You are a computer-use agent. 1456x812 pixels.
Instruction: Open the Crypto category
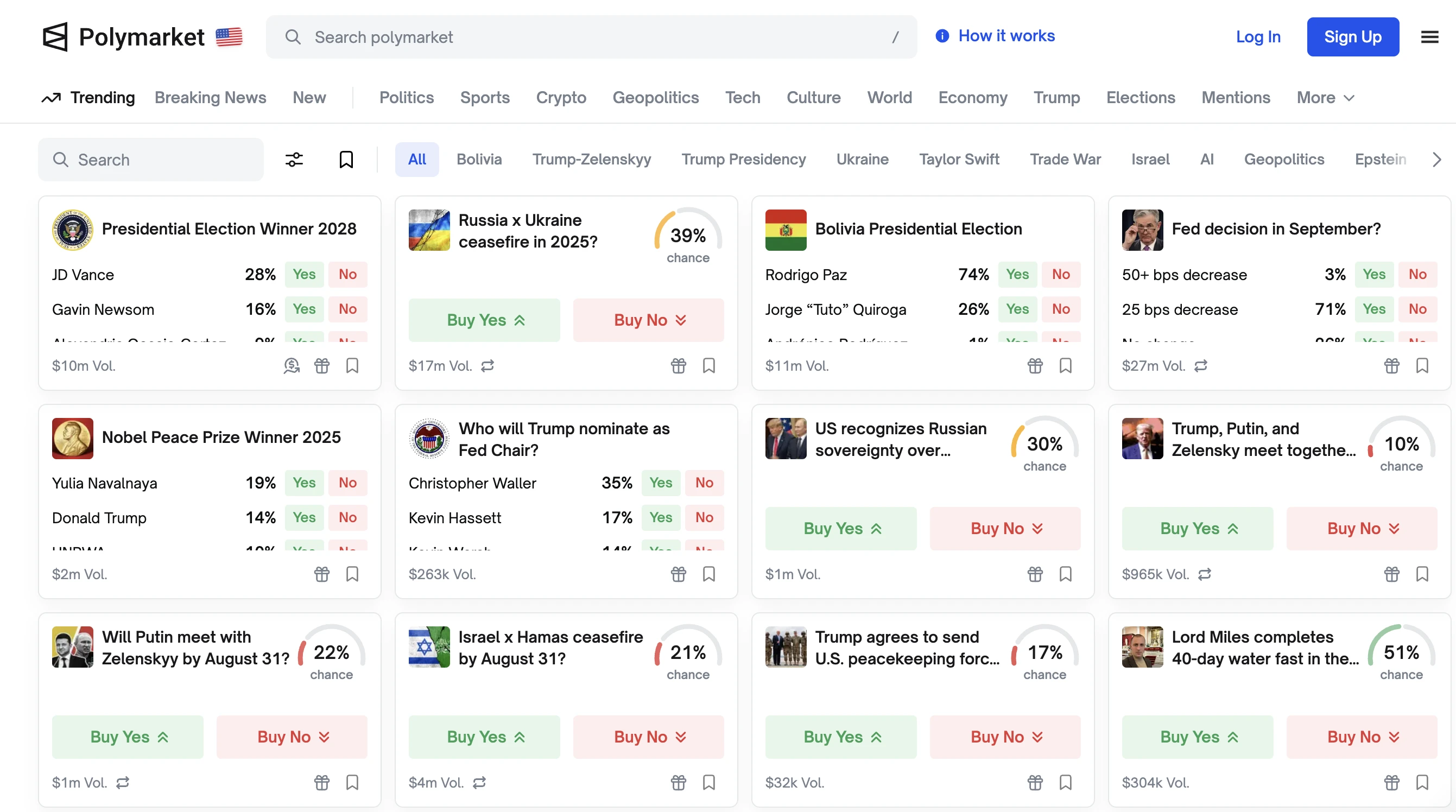coord(561,98)
